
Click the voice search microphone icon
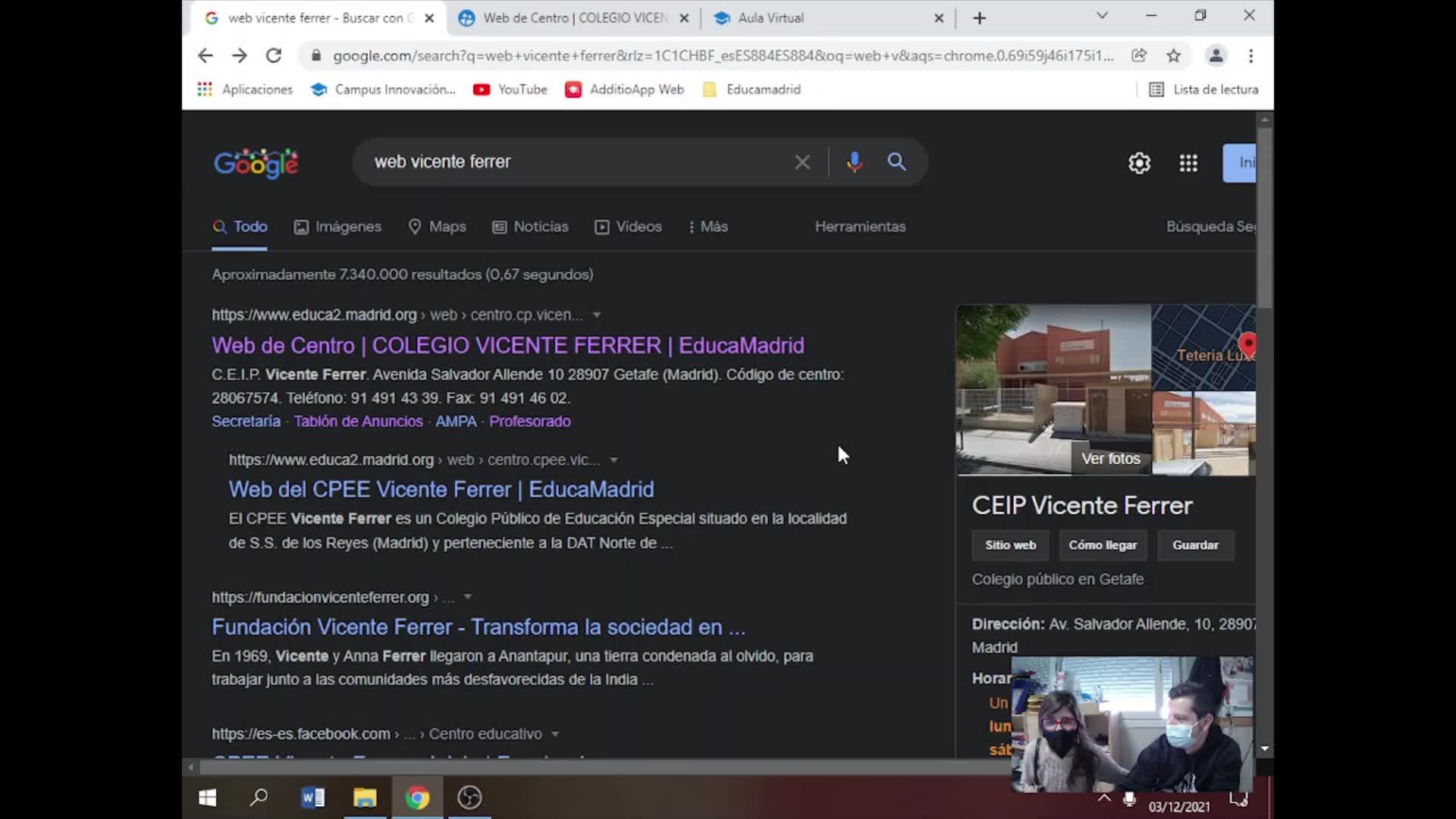pos(854,162)
